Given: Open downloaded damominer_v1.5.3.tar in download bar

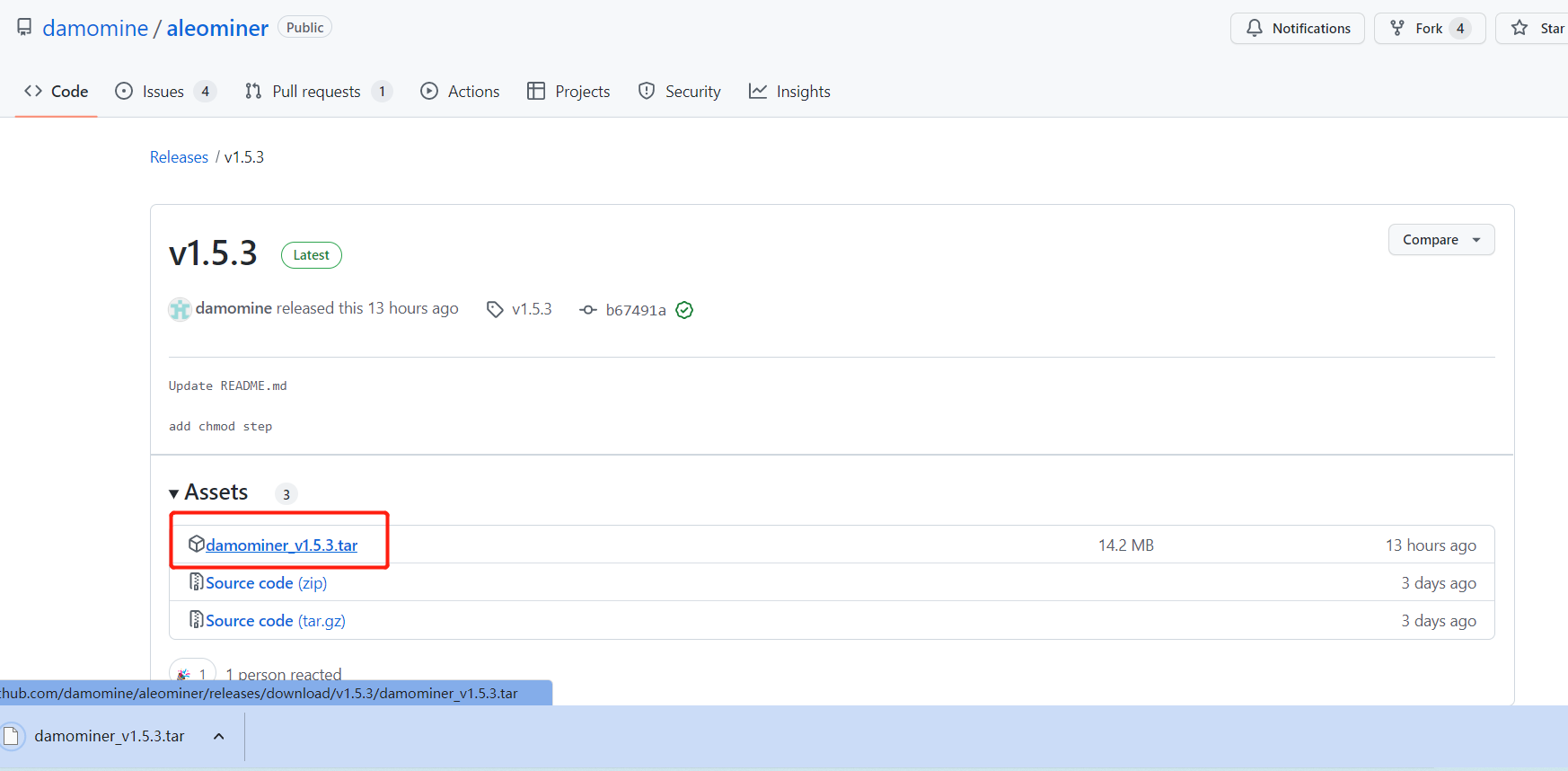Looking at the screenshot, I should (x=109, y=736).
